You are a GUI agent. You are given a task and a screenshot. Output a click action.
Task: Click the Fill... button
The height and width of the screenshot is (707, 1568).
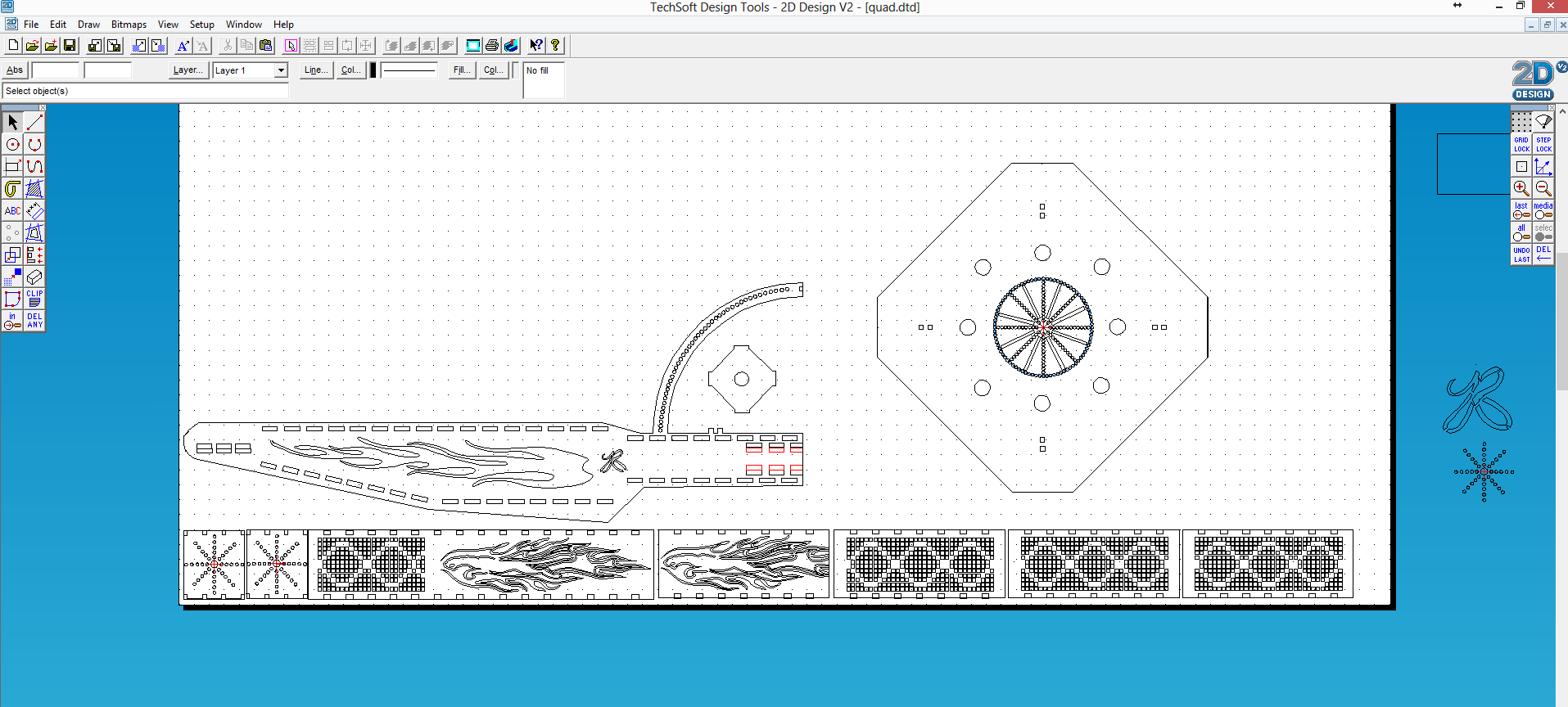(462, 70)
